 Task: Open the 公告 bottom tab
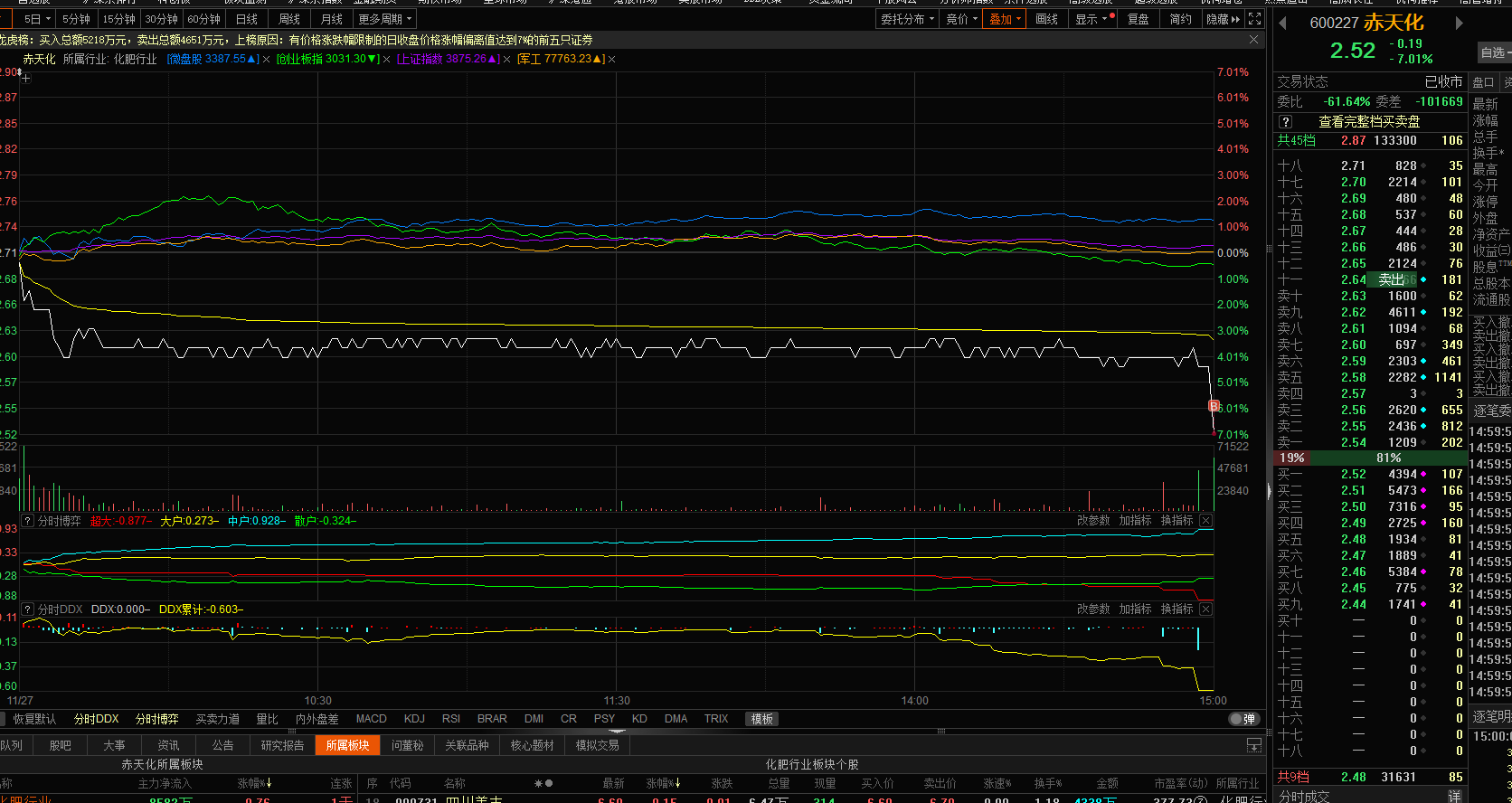click(222, 745)
